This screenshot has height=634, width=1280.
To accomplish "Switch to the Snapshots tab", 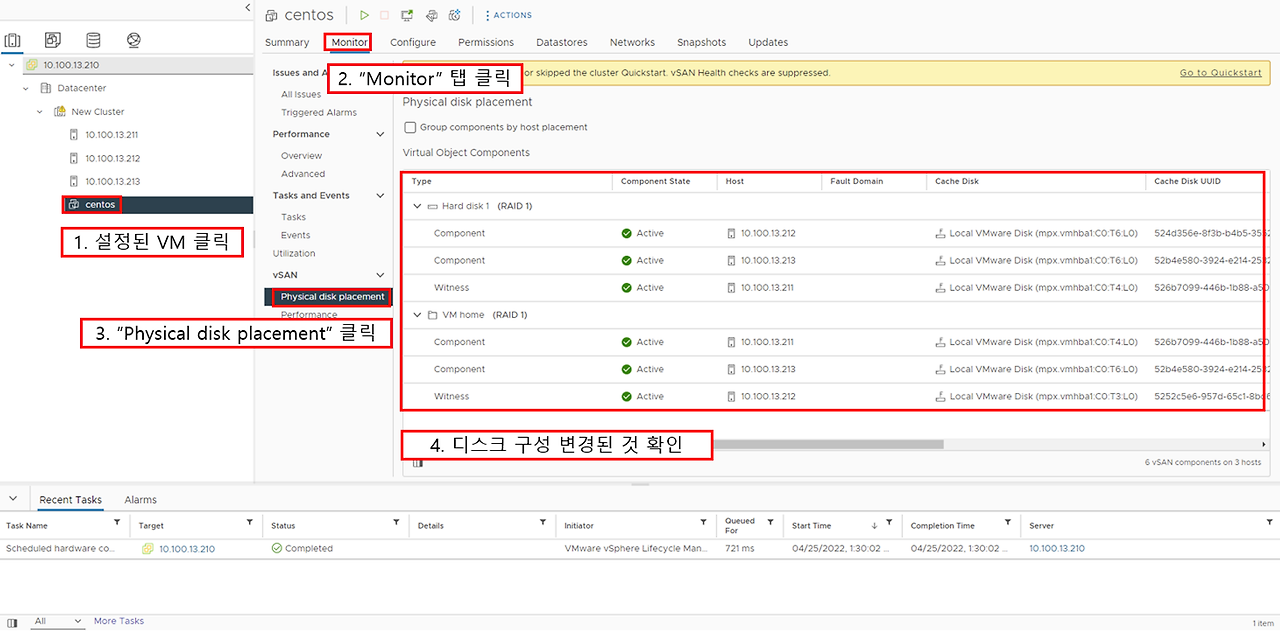I will tap(701, 42).
